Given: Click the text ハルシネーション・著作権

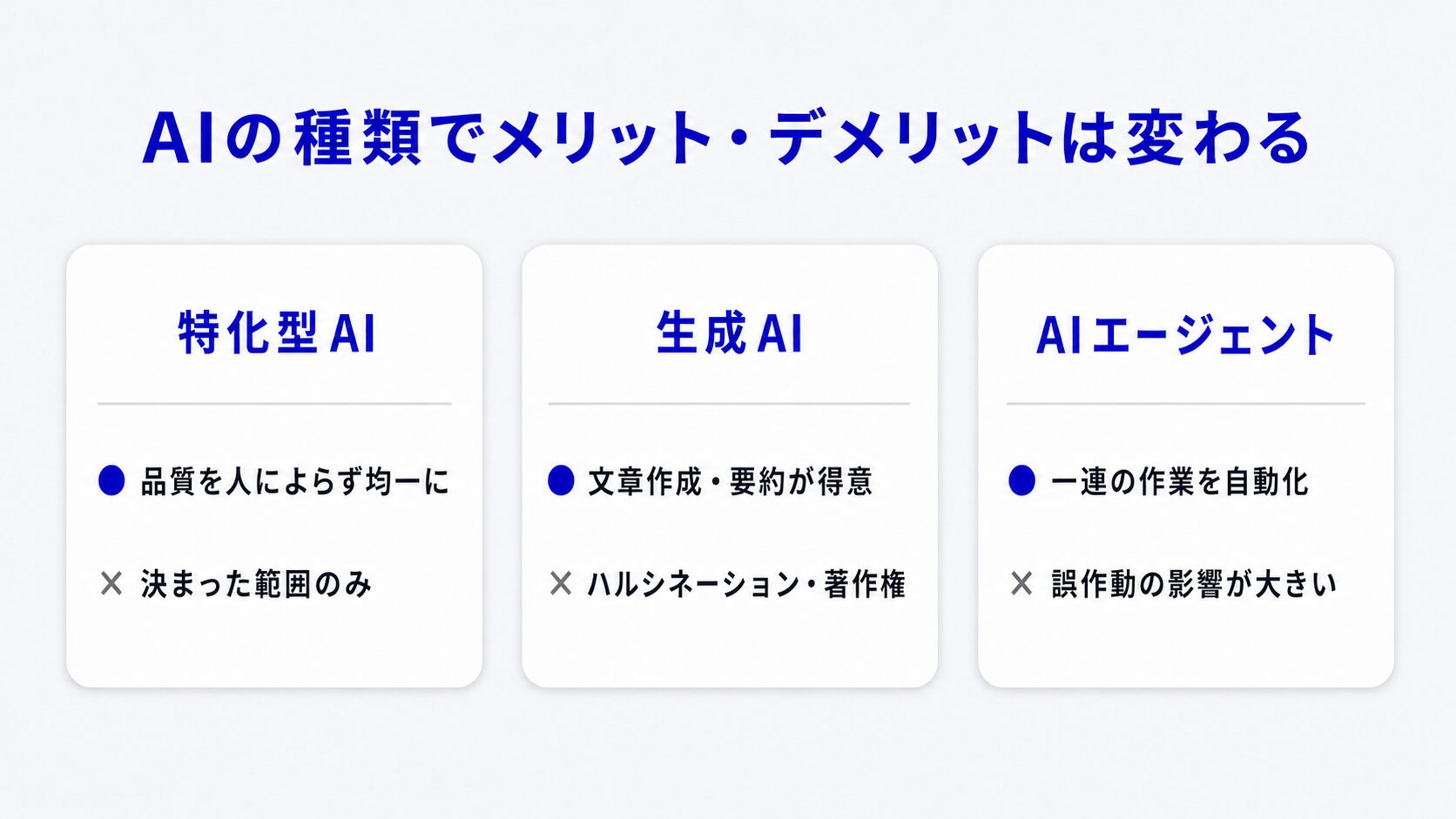Looking at the screenshot, I should [747, 584].
